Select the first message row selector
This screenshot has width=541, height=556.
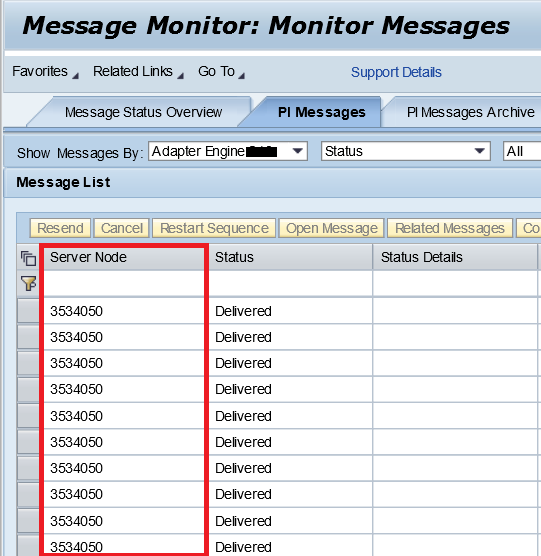pyautogui.click(x=28, y=311)
